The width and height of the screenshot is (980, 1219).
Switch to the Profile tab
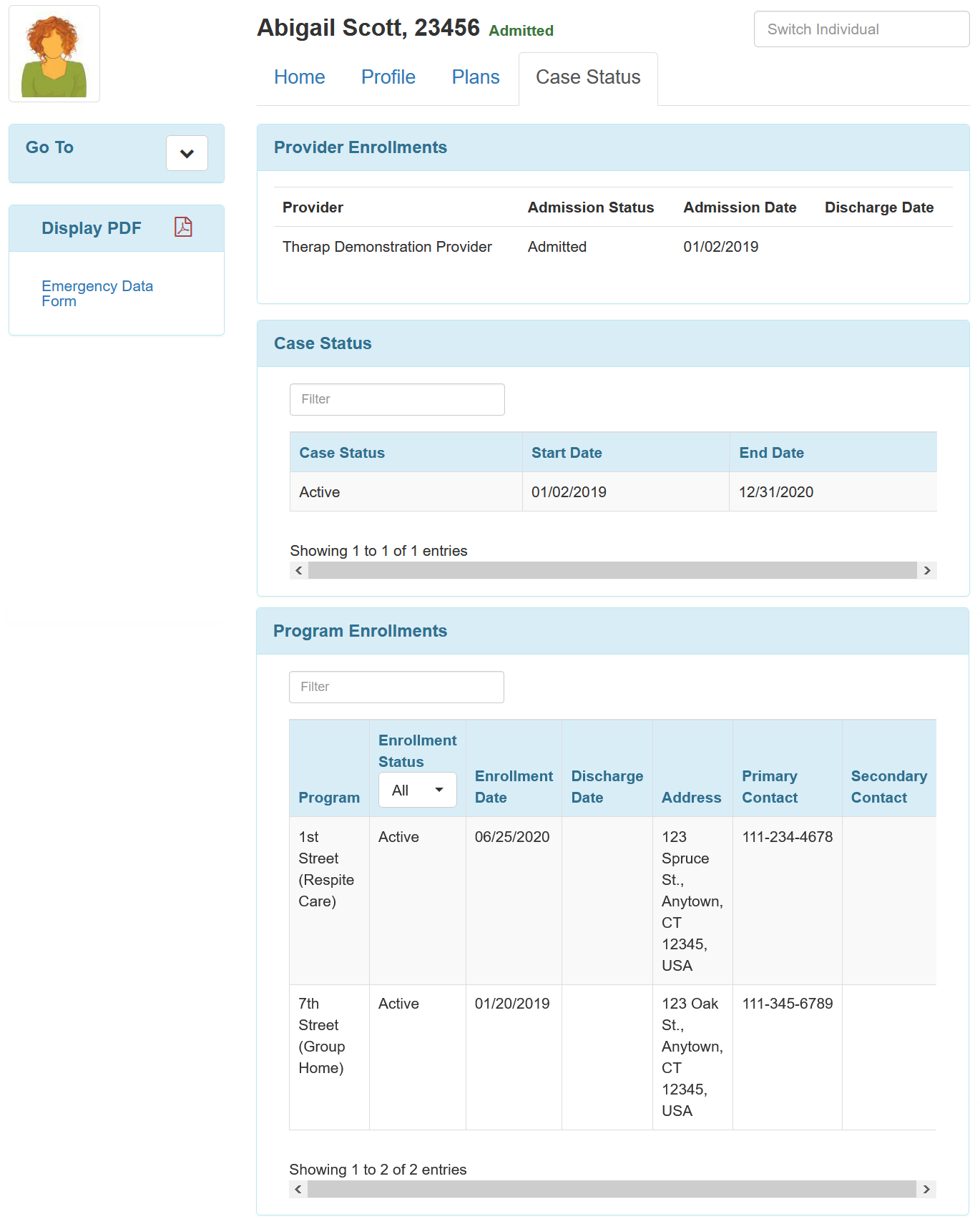(388, 77)
